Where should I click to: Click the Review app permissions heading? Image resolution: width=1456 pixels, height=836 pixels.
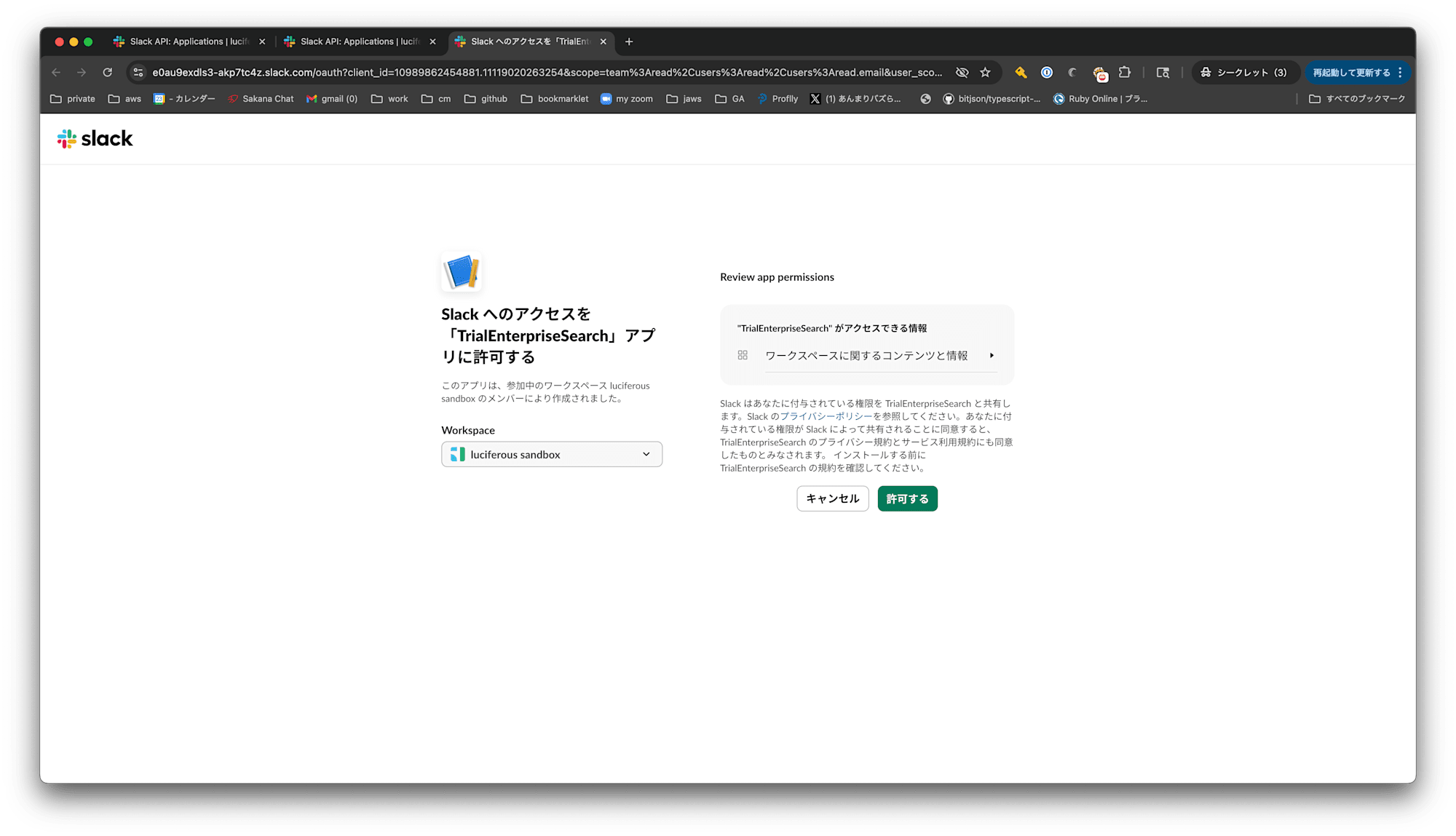777,277
